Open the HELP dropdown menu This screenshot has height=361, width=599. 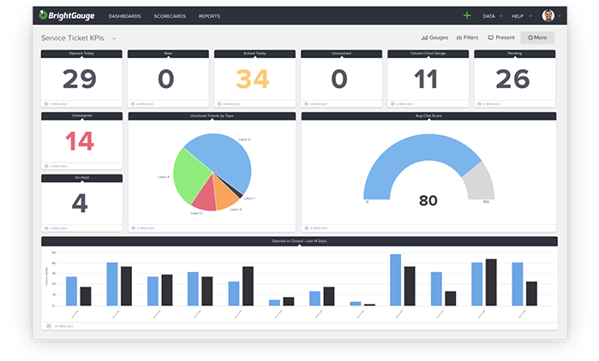pyautogui.click(x=521, y=16)
